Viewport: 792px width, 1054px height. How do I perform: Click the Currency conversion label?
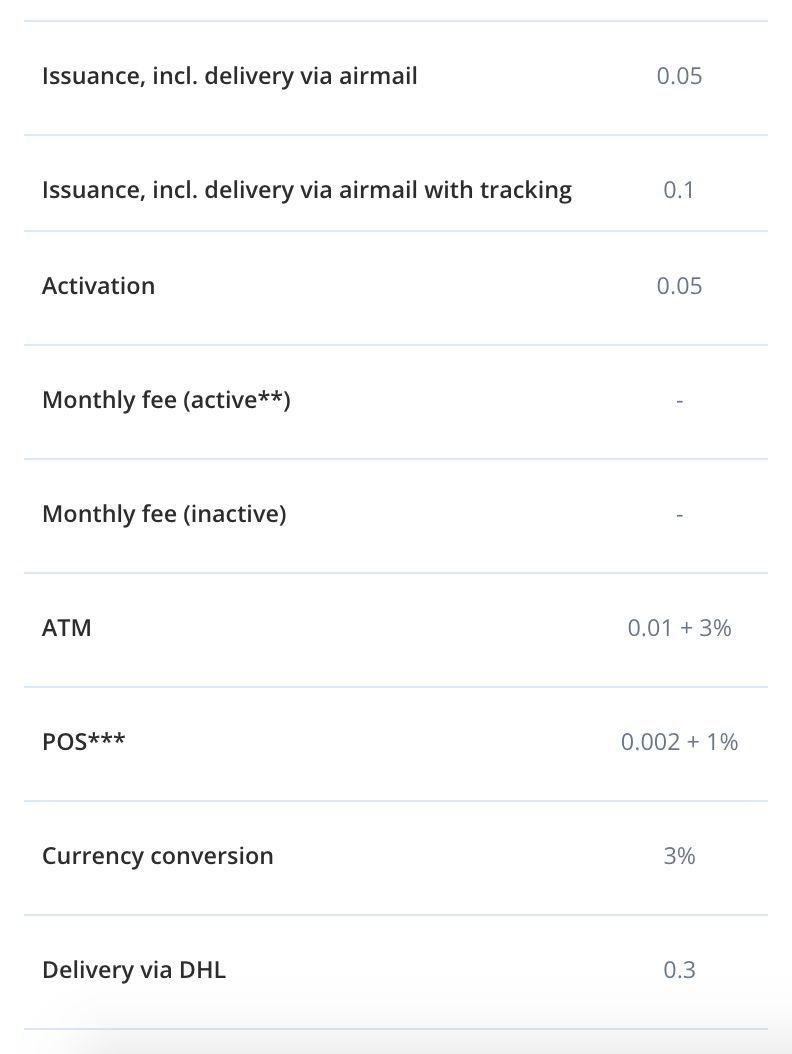point(157,856)
